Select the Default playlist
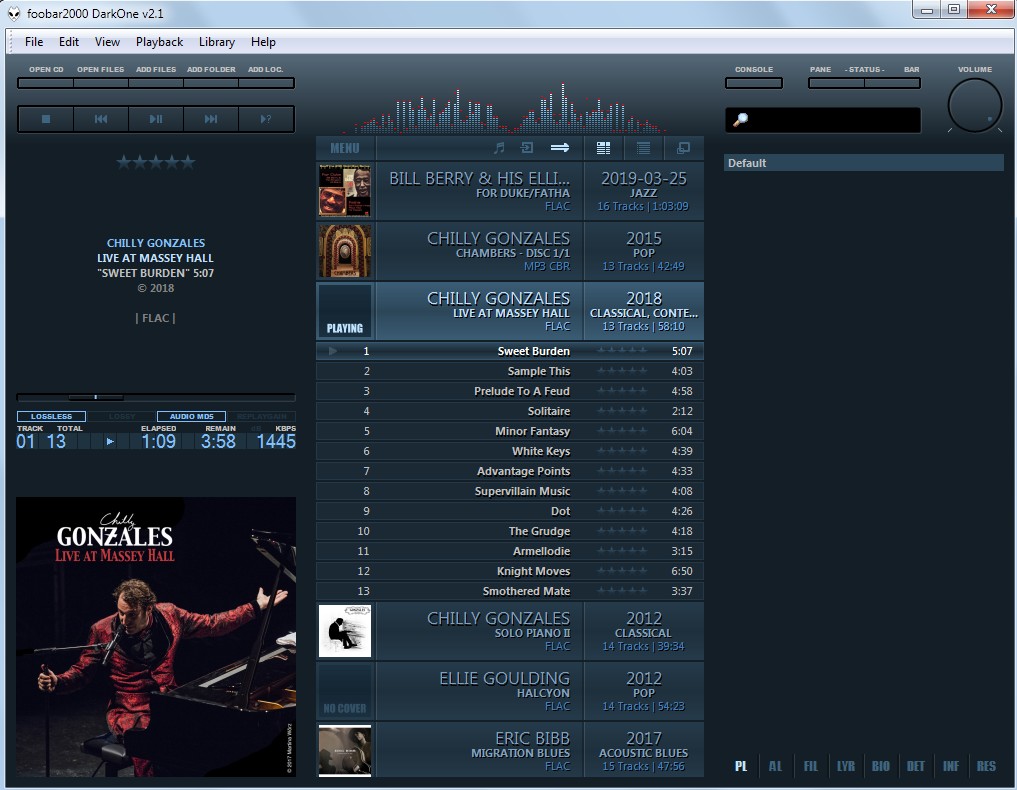Screen dimensions: 1017x790 coord(863,163)
